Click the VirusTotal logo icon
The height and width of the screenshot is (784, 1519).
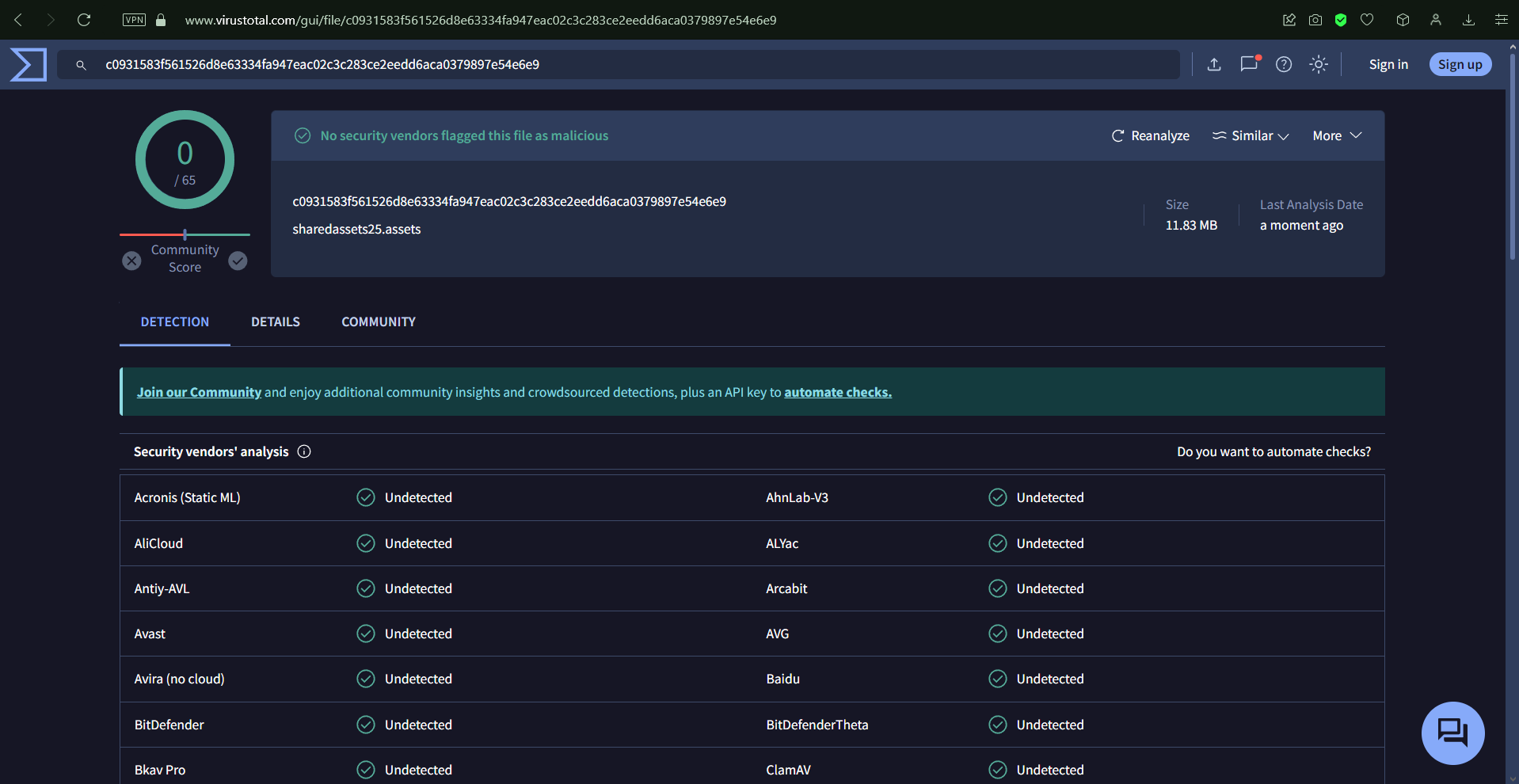pyautogui.click(x=29, y=64)
